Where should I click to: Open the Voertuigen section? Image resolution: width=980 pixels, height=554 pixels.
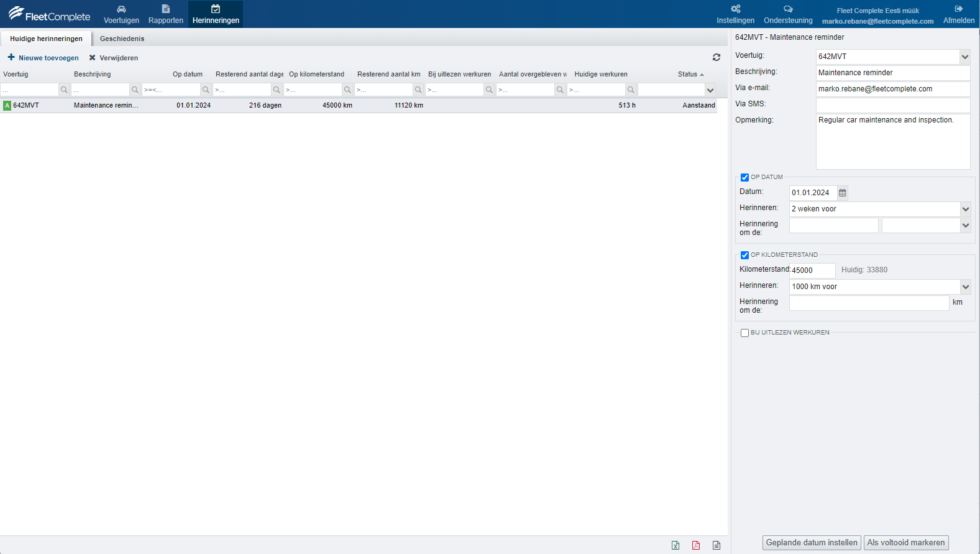click(x=121, y=14)
